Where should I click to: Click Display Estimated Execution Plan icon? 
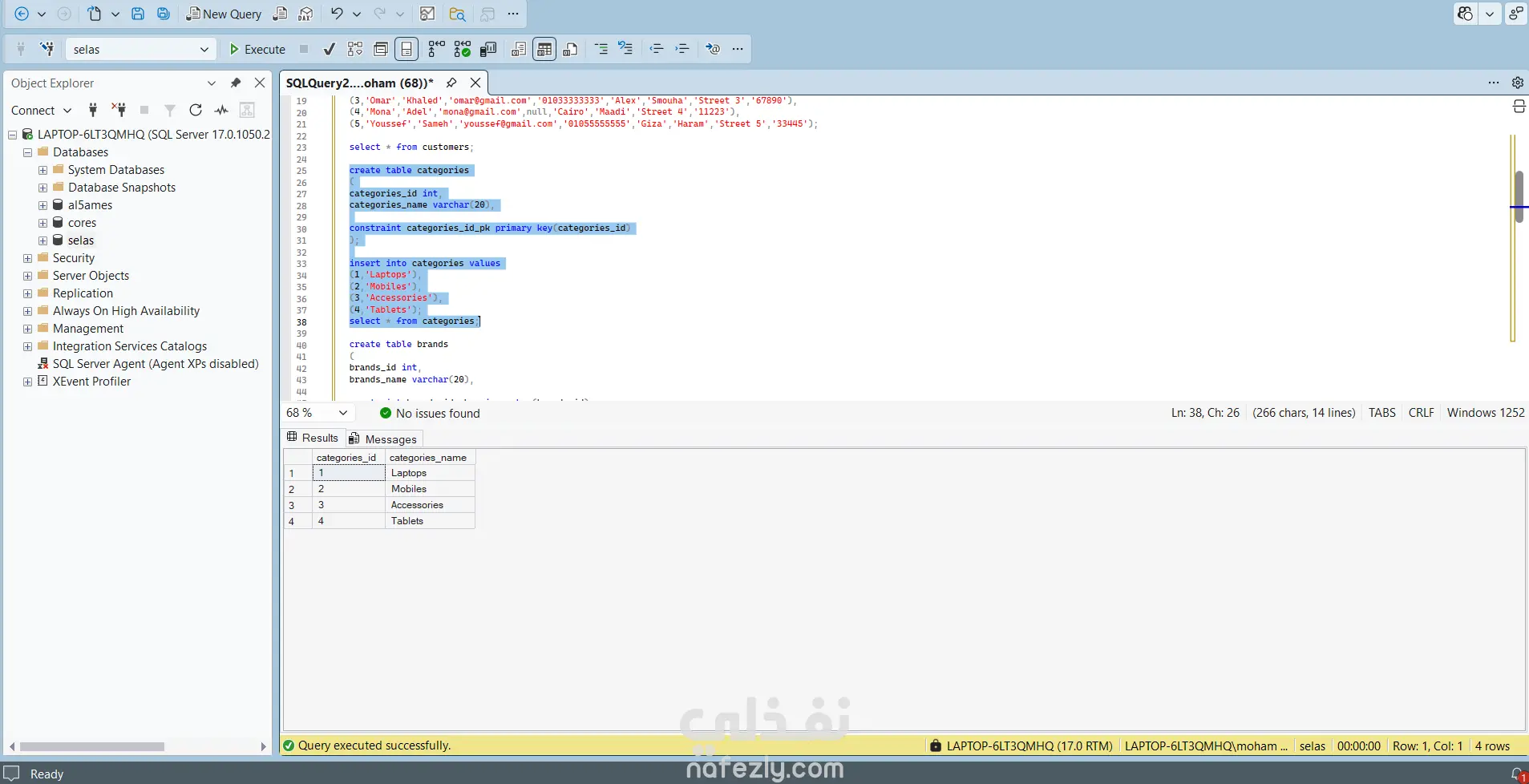354,50
